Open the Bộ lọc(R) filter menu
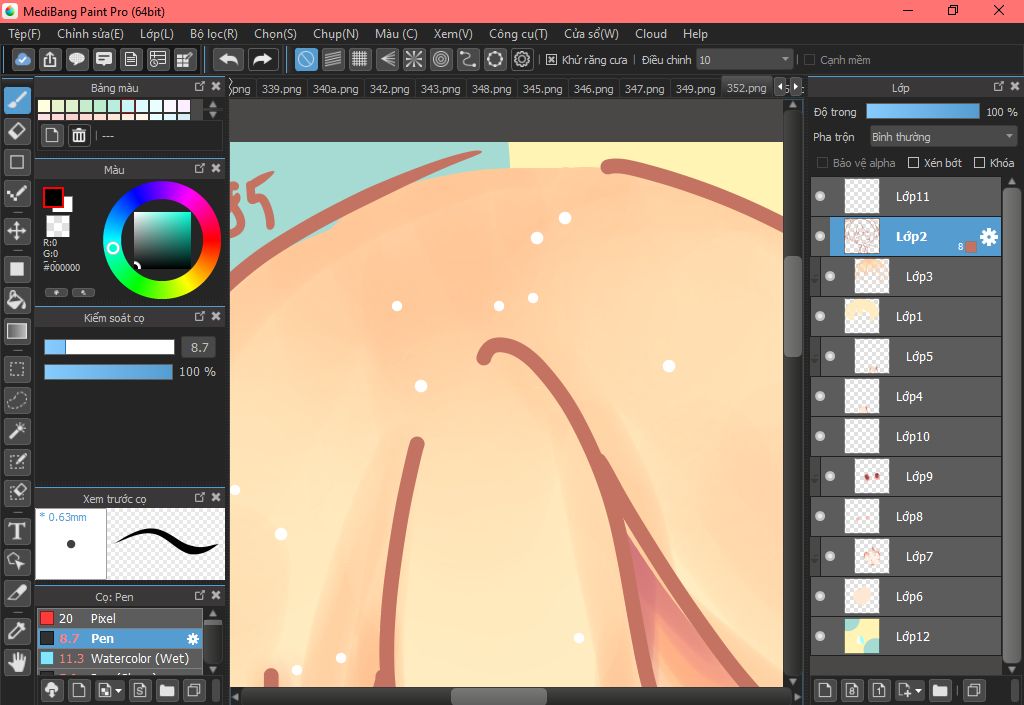Image resolution: width=1024 pixels, height=705 pixels. click(214, 34)
